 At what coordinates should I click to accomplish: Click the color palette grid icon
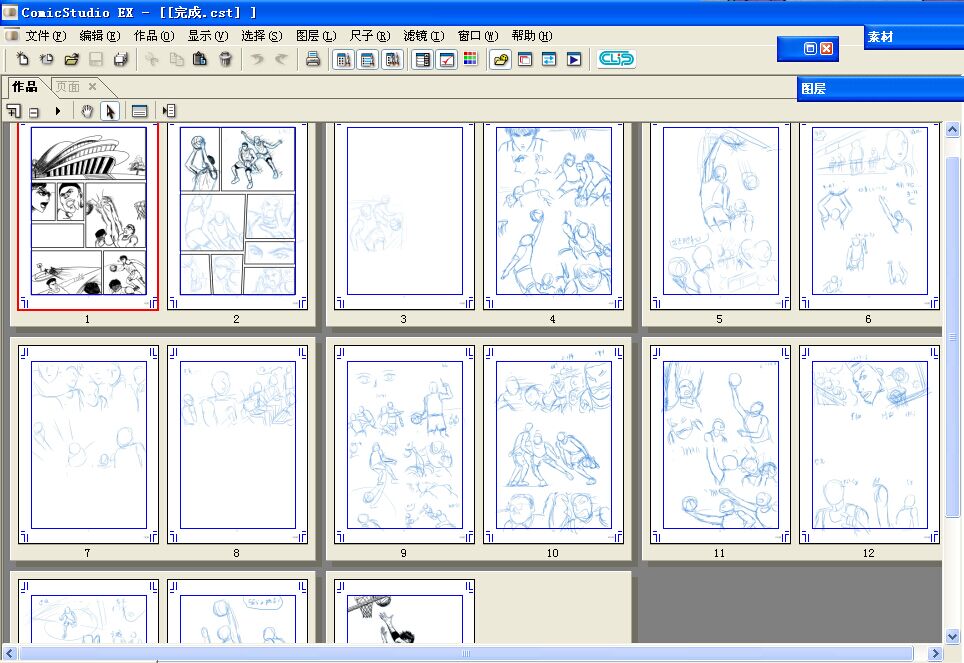470,59
